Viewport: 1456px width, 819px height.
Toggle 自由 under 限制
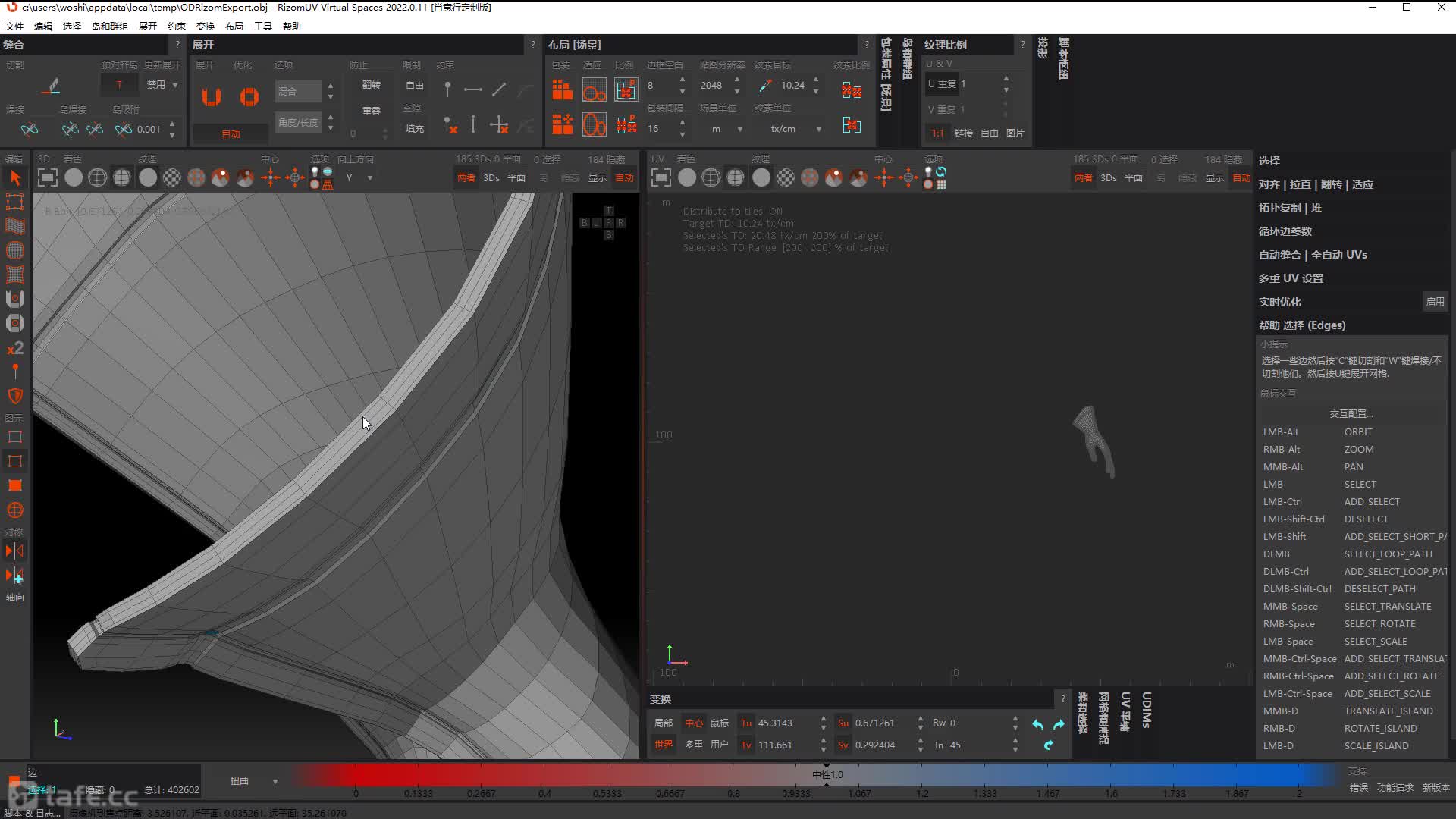point(415,86)
